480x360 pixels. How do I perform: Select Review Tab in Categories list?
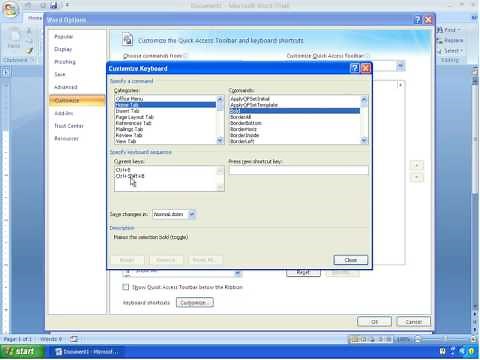165,135
